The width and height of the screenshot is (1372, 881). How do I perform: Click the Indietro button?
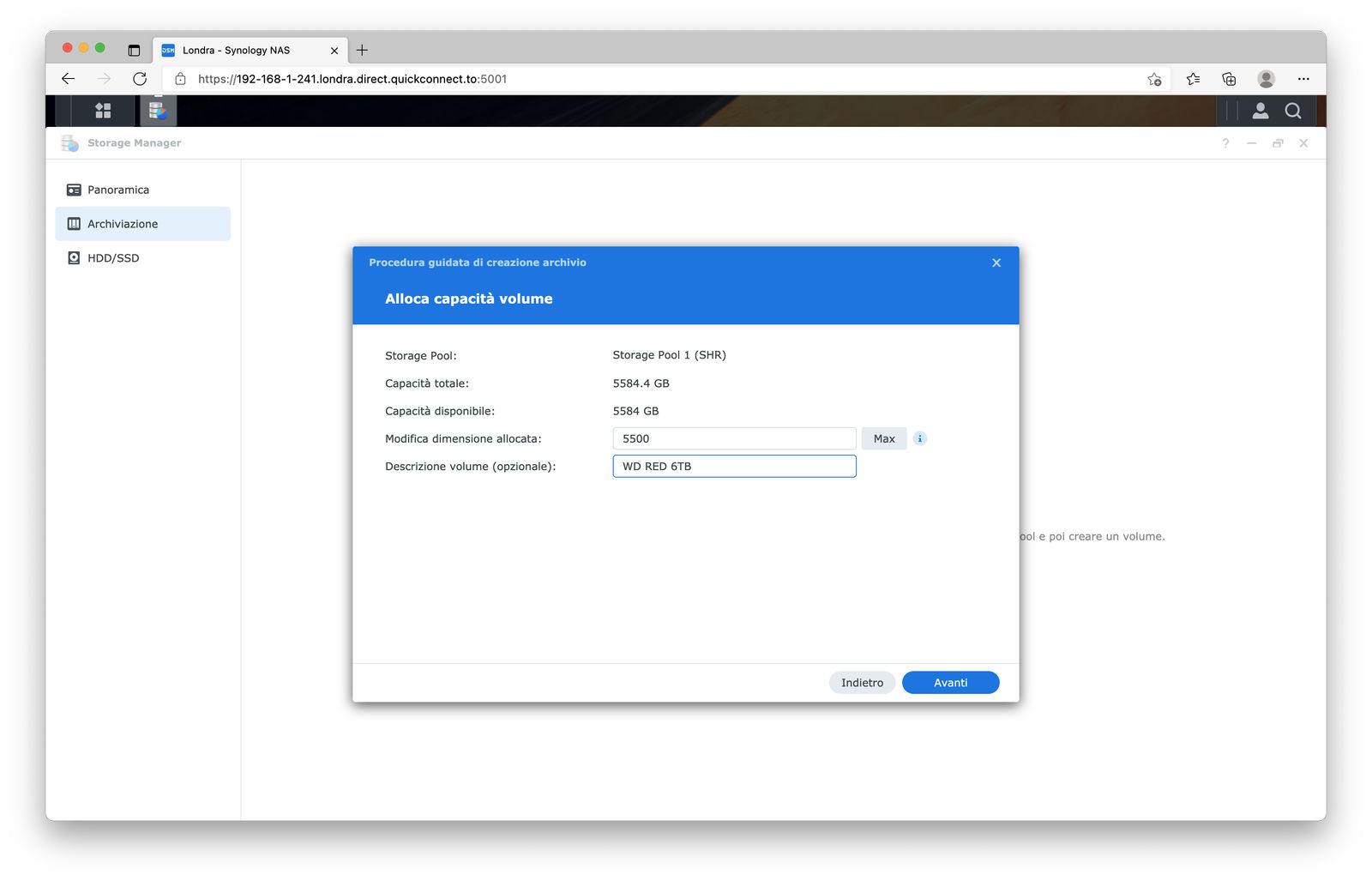(862, 683)
